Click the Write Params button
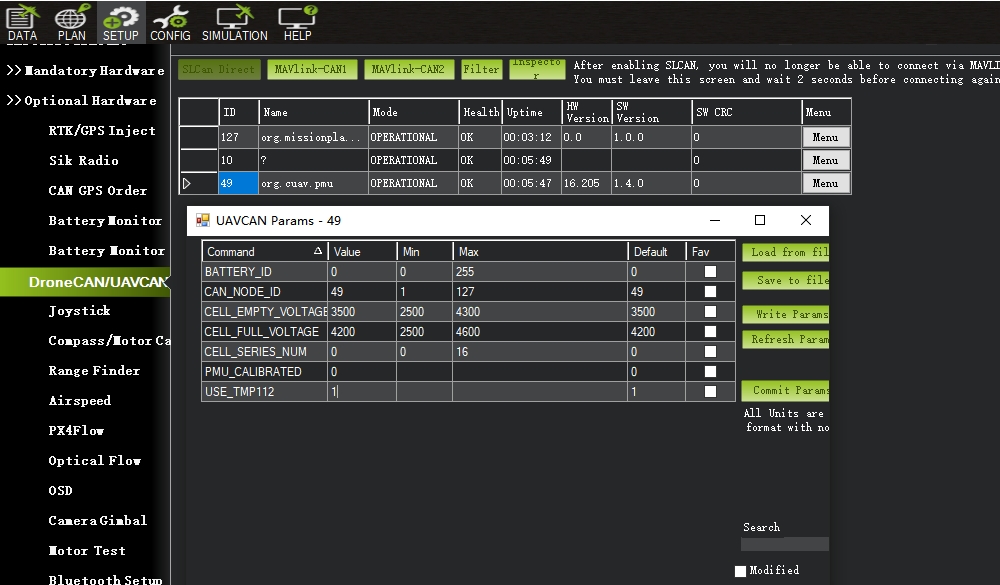Screen dimensions: 1000x585 coord(786,314)
